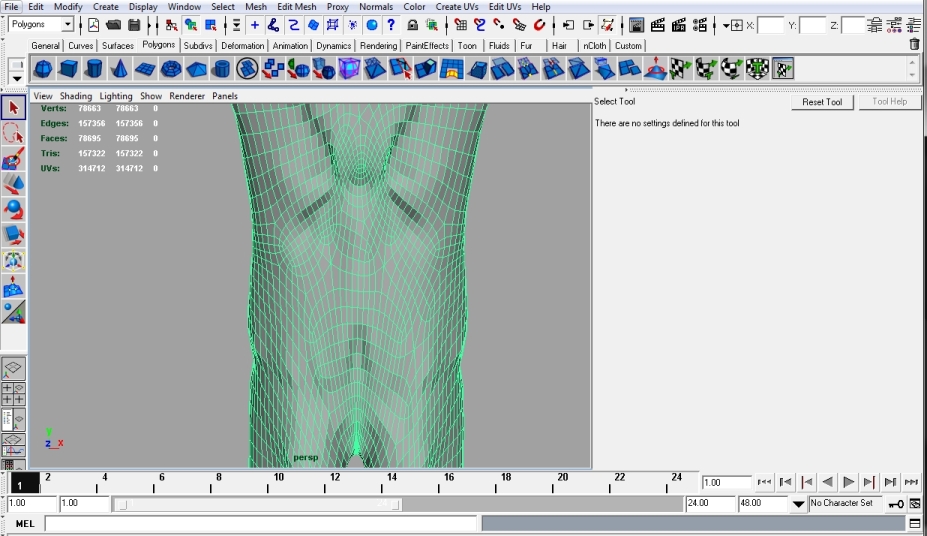Toggle Select by Hierarchy mode

[171, 25]
